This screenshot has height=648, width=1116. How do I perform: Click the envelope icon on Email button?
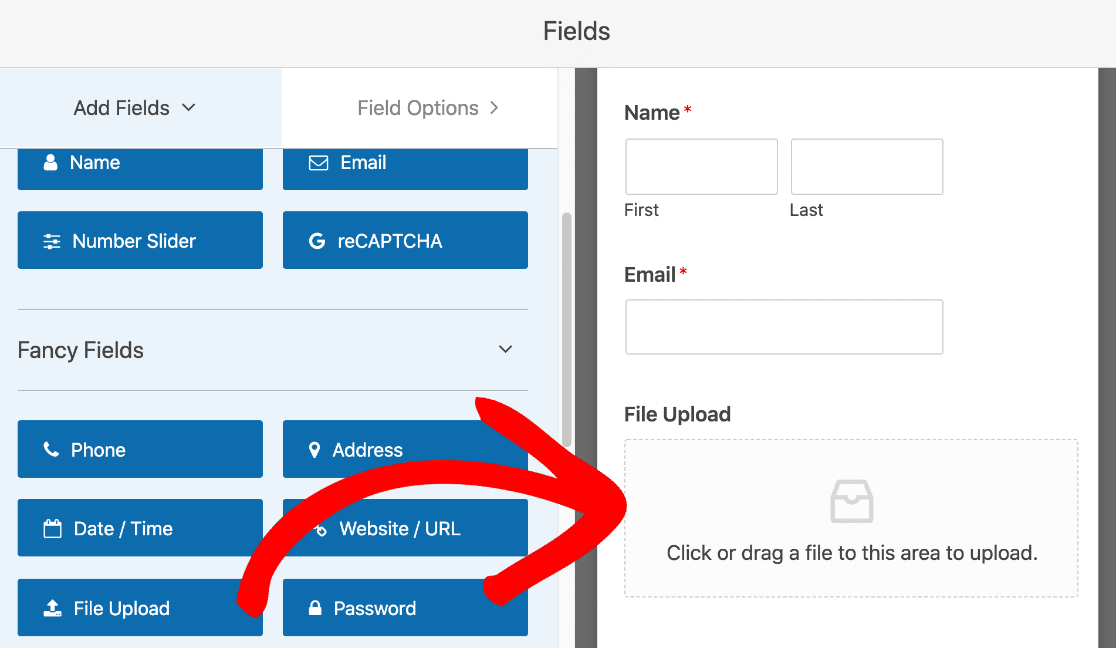tap(318, 162)
